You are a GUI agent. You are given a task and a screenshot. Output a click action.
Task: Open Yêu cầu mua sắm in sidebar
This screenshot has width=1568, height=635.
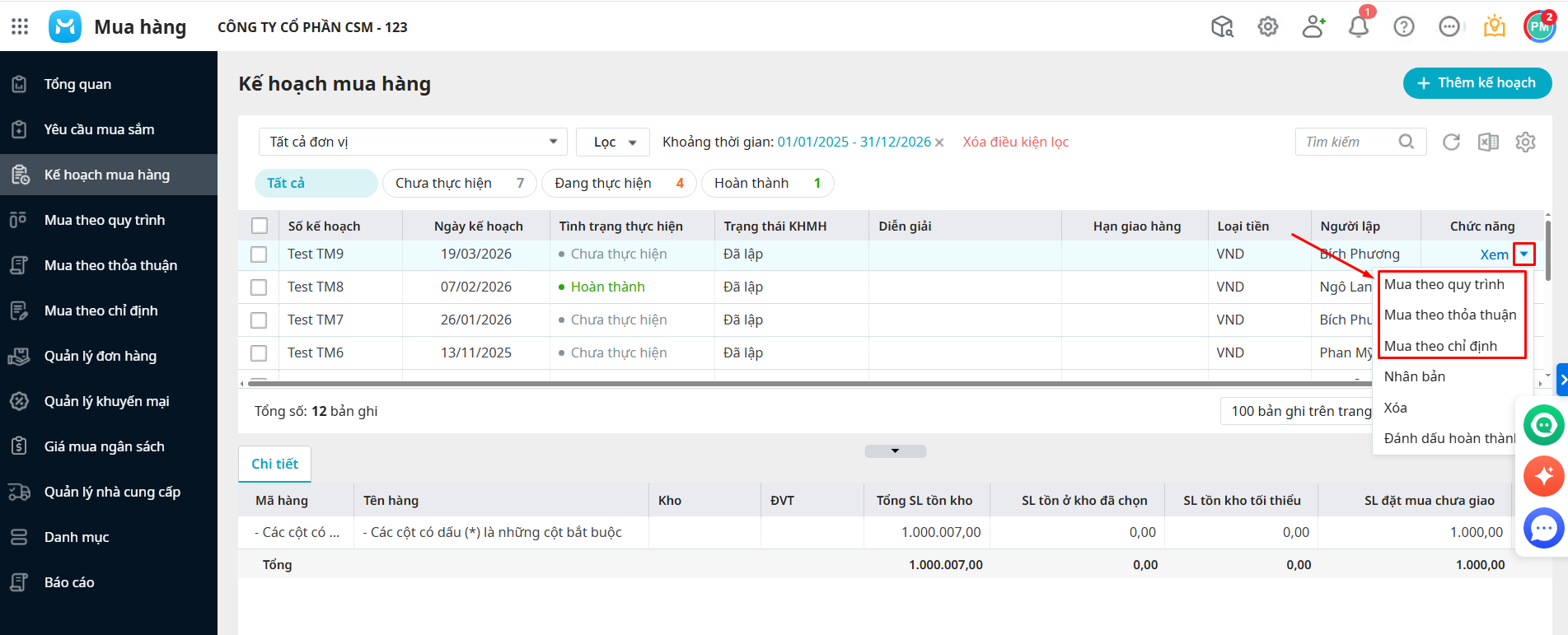(x=109, y=129)
